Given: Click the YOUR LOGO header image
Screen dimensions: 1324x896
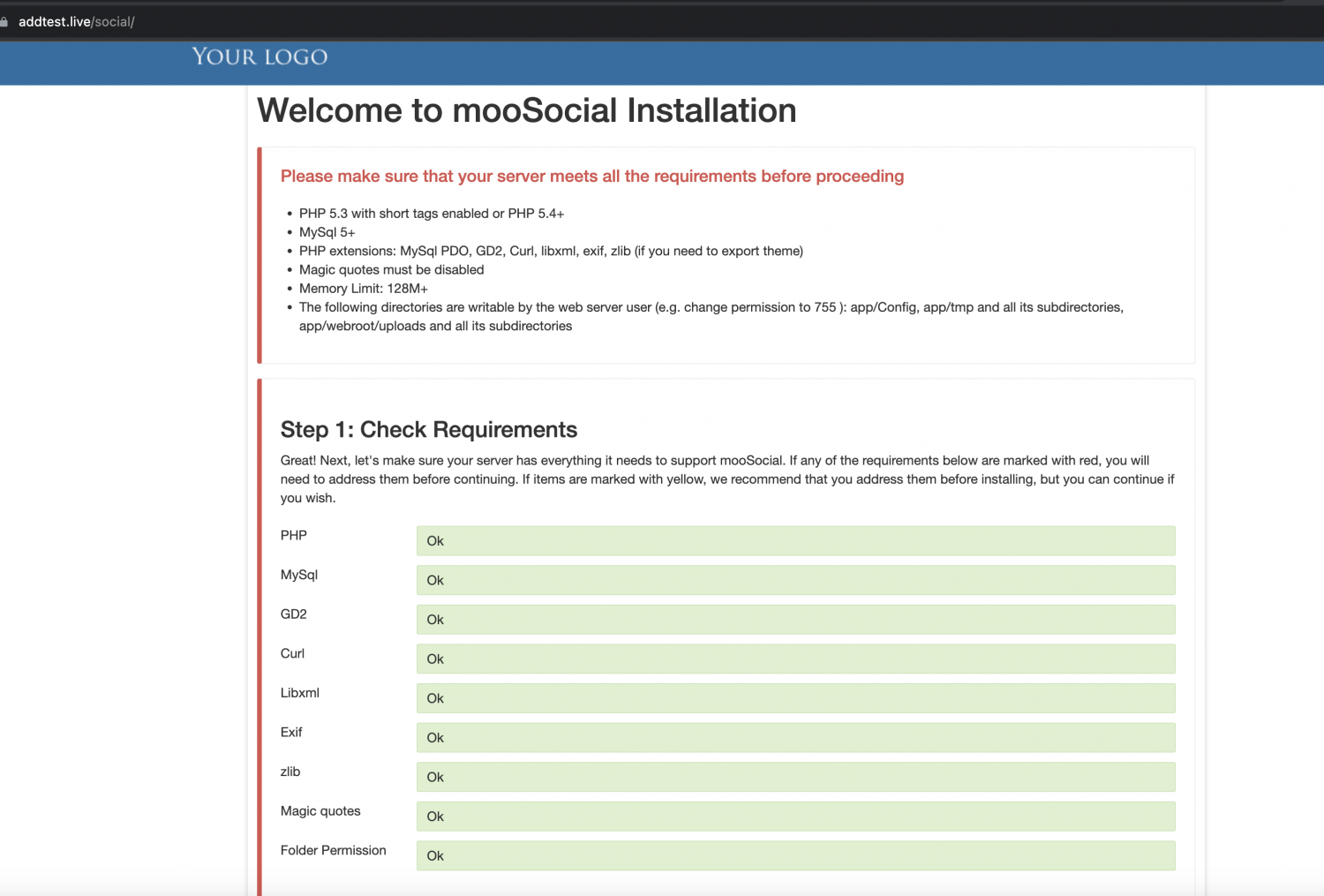Looking at the screenshot, I should (260, 56).
